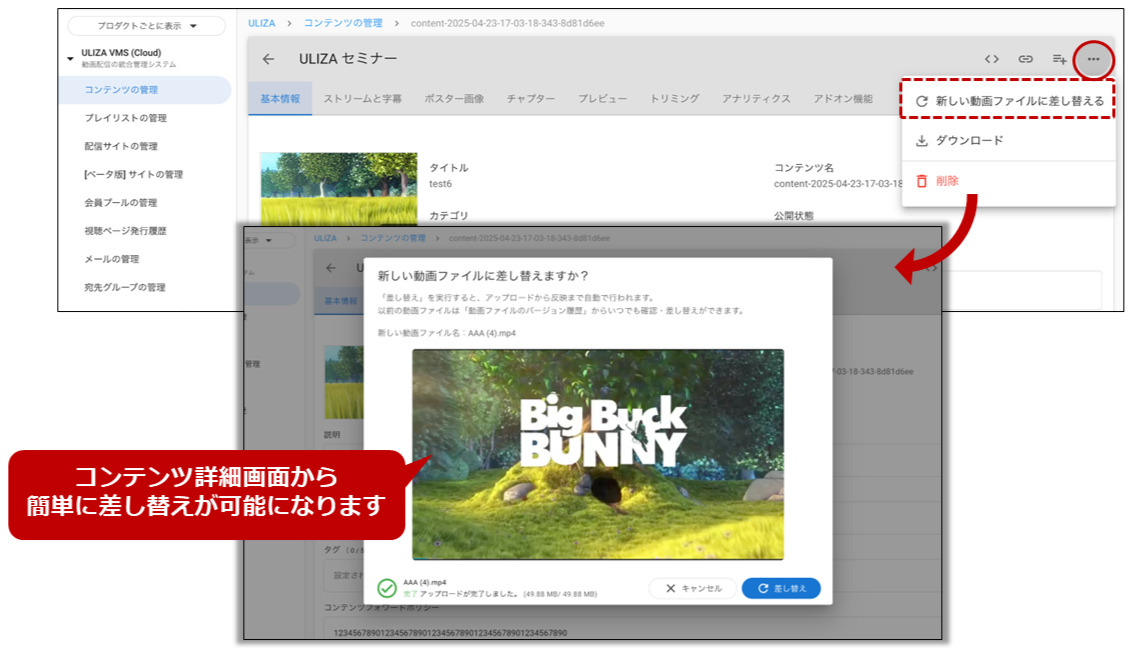Click the title value test6
The image size is (1139, 648).
pos(440,184)
